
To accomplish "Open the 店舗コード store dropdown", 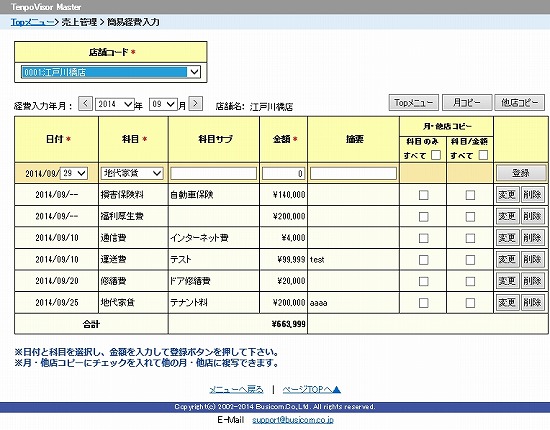I will click(x=111, y=72).
